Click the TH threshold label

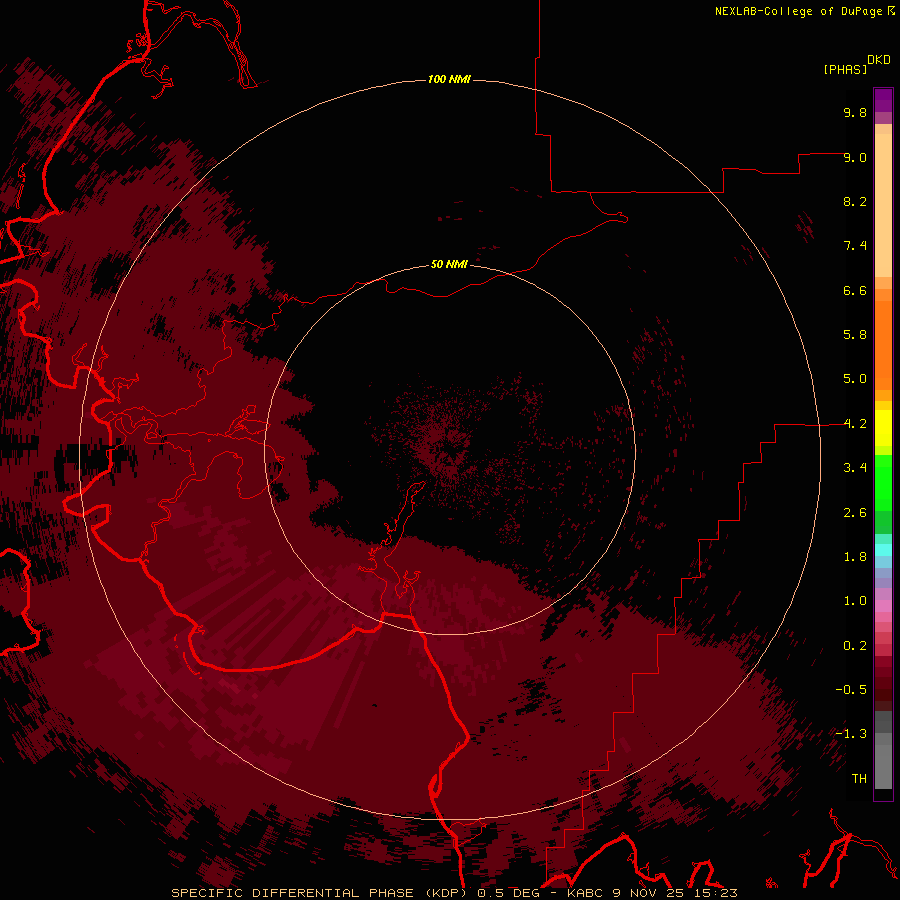pos(859,779)
